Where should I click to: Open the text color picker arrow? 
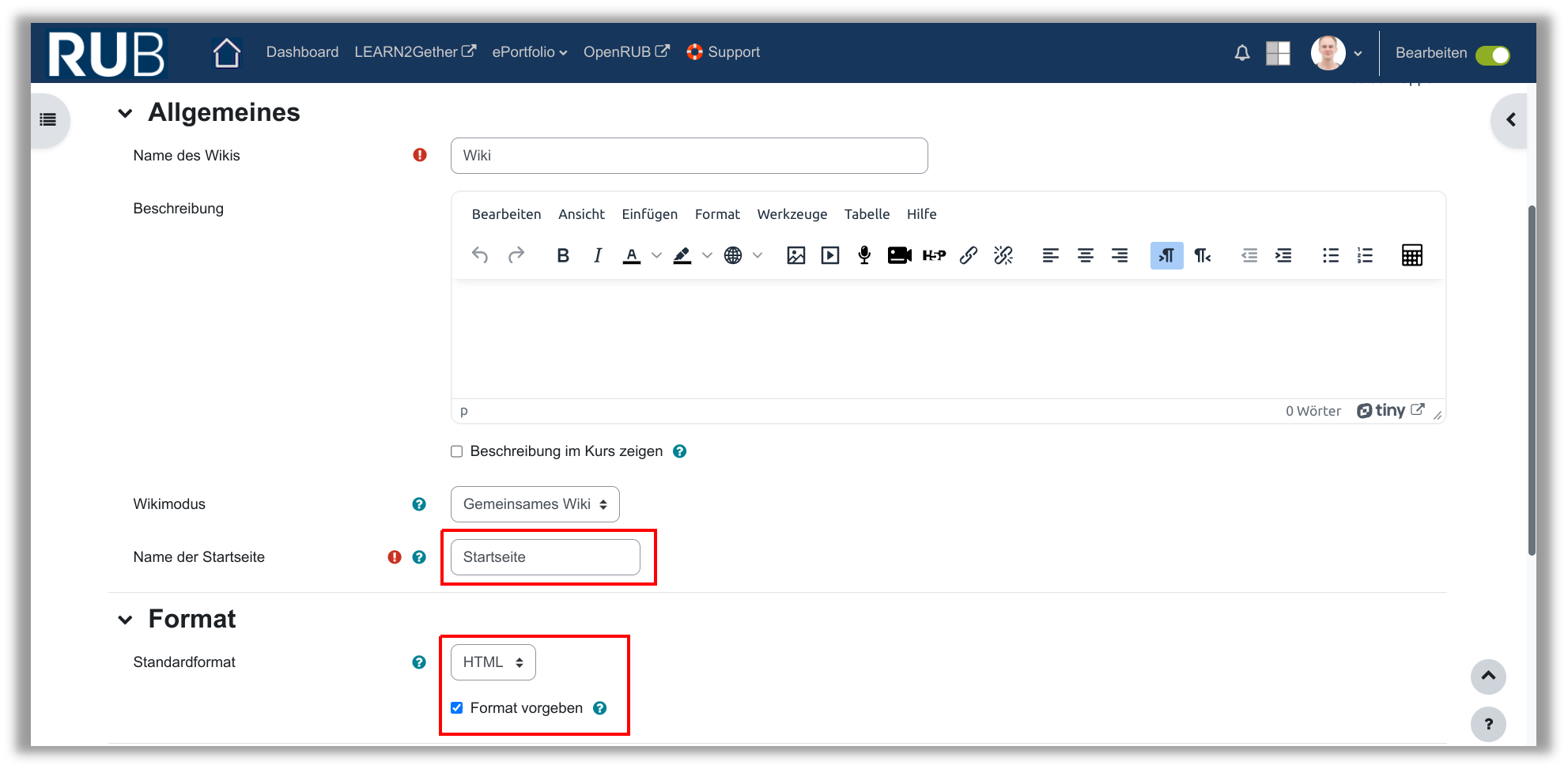point(656,255)
